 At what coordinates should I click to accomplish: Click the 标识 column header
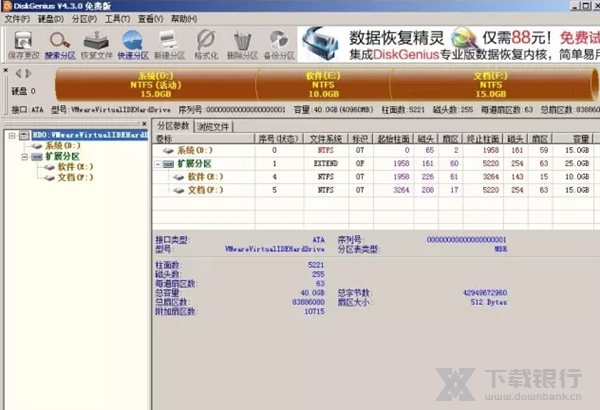tap(360, 139)
